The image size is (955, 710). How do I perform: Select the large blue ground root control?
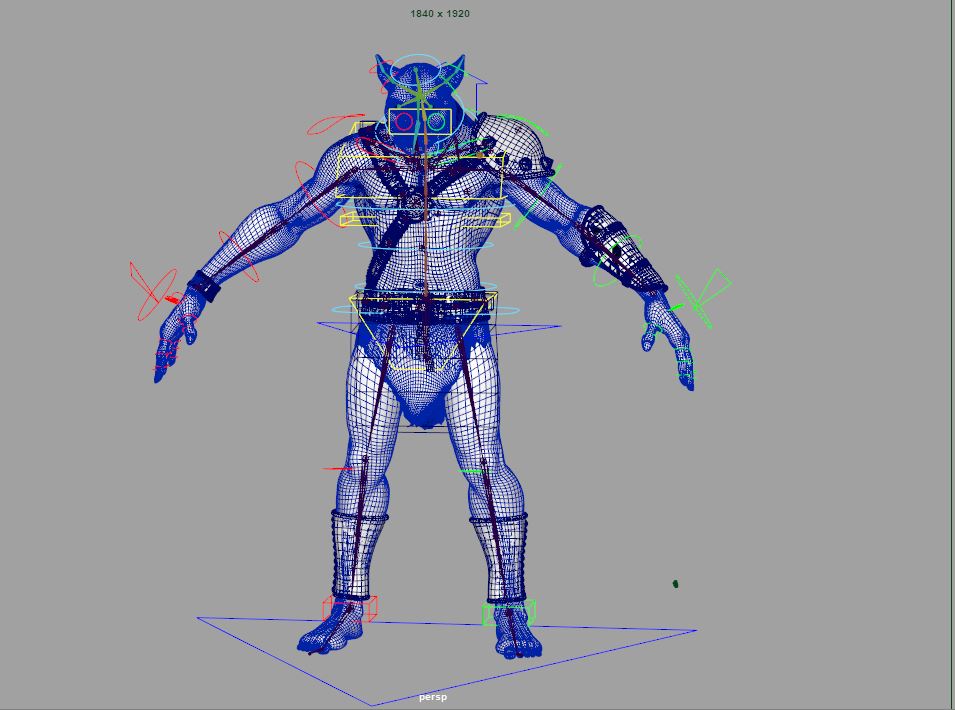click(446, 661)
